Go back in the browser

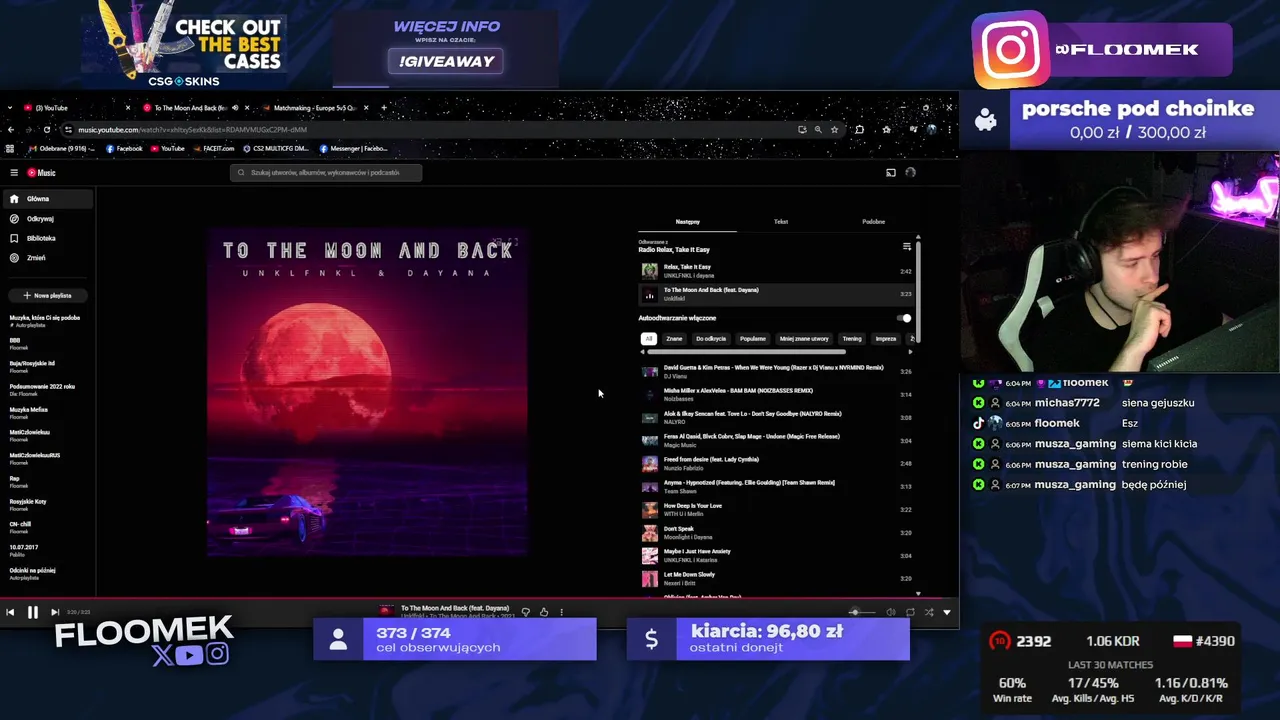click(10, 130)
